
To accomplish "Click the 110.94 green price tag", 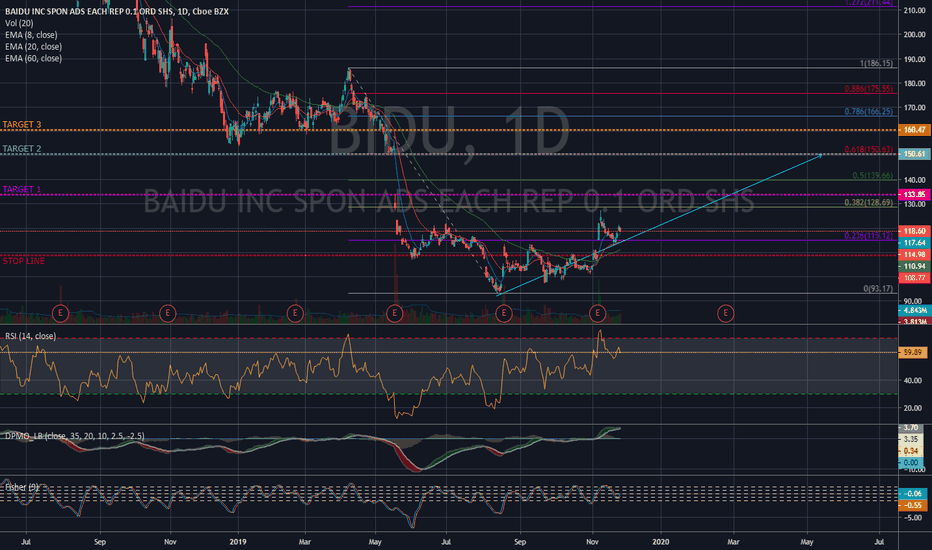I will tap(914, 266).
